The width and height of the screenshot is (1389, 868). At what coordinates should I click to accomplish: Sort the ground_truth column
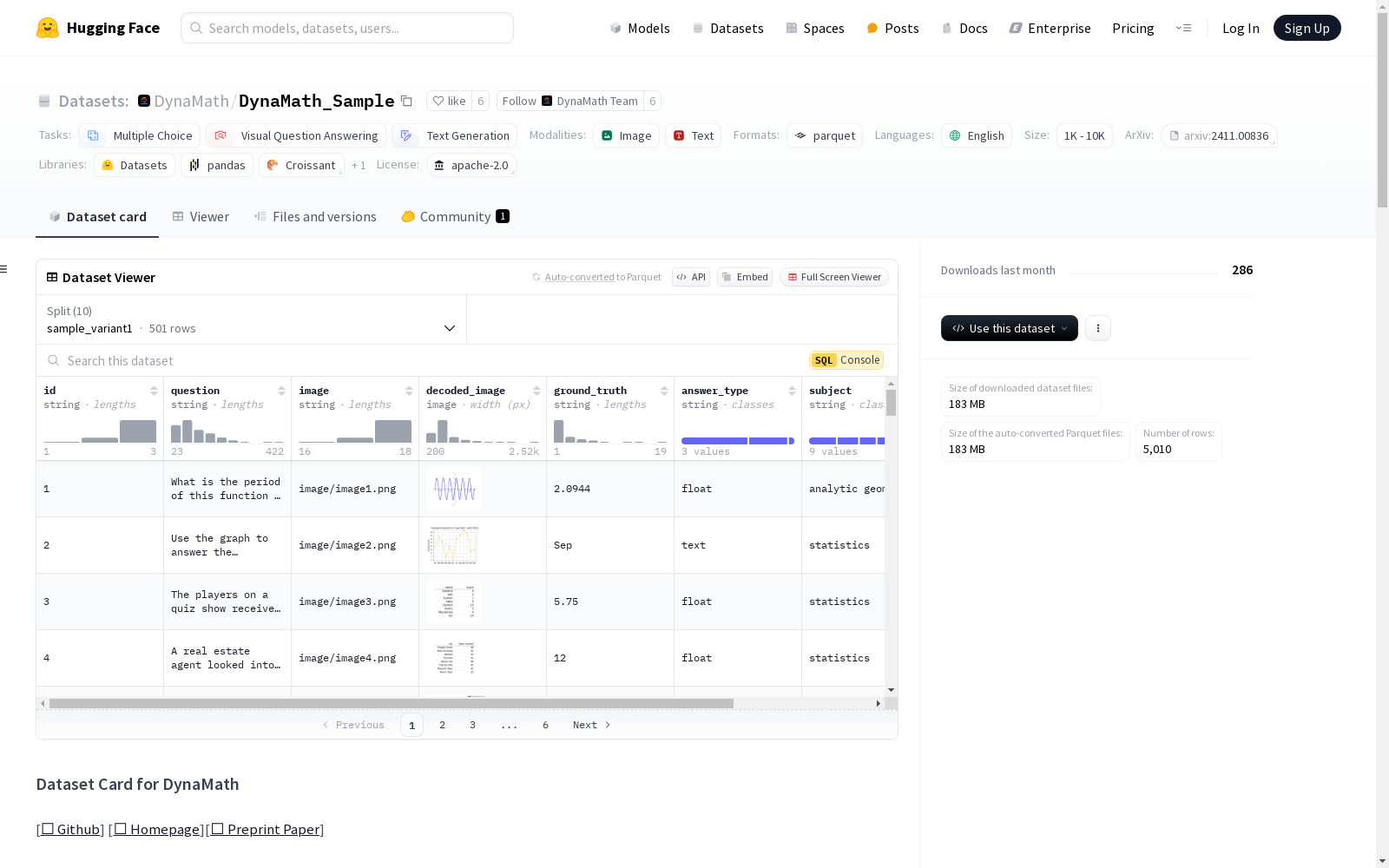pyautogui.click(x=664, y=391)
